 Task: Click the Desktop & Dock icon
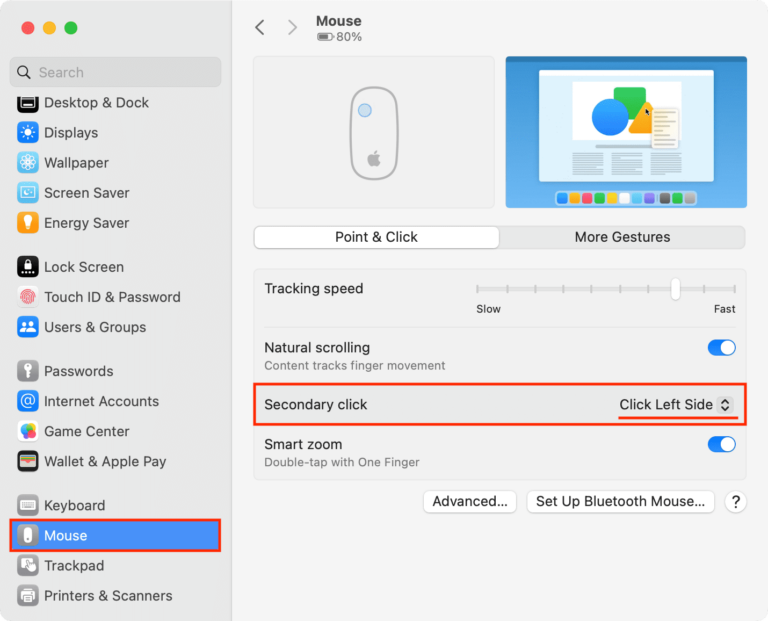pyautogui.click(x=28, y=103)
